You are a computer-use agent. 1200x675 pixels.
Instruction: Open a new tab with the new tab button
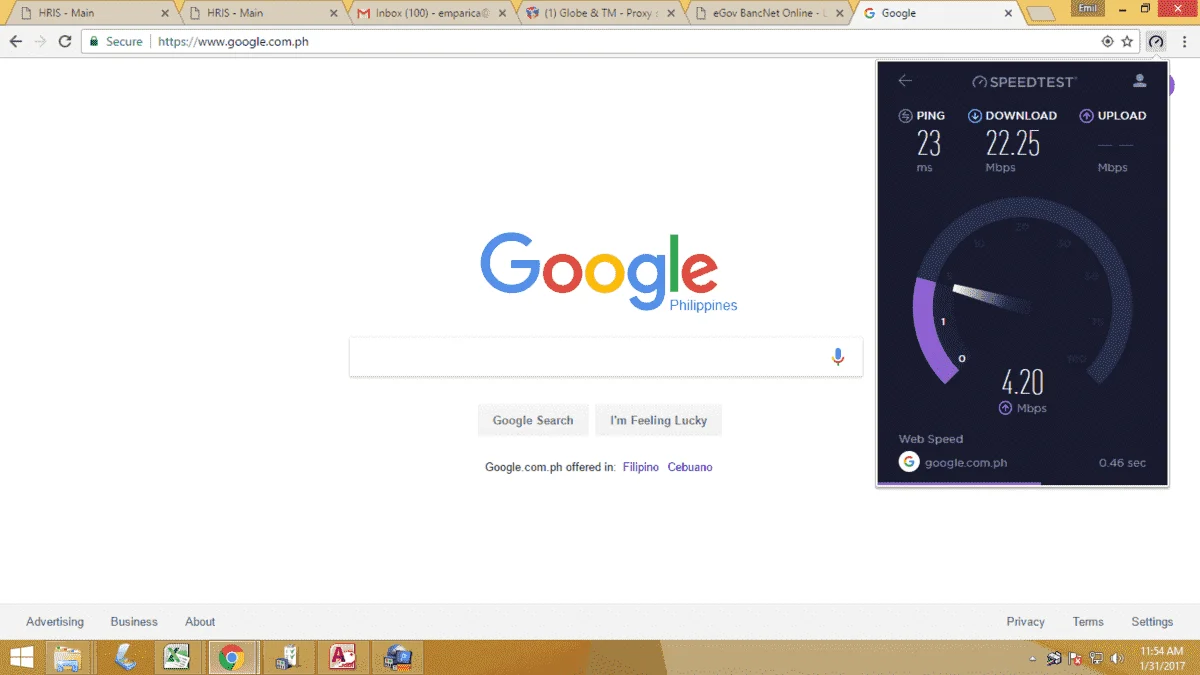click(1041, 14)
